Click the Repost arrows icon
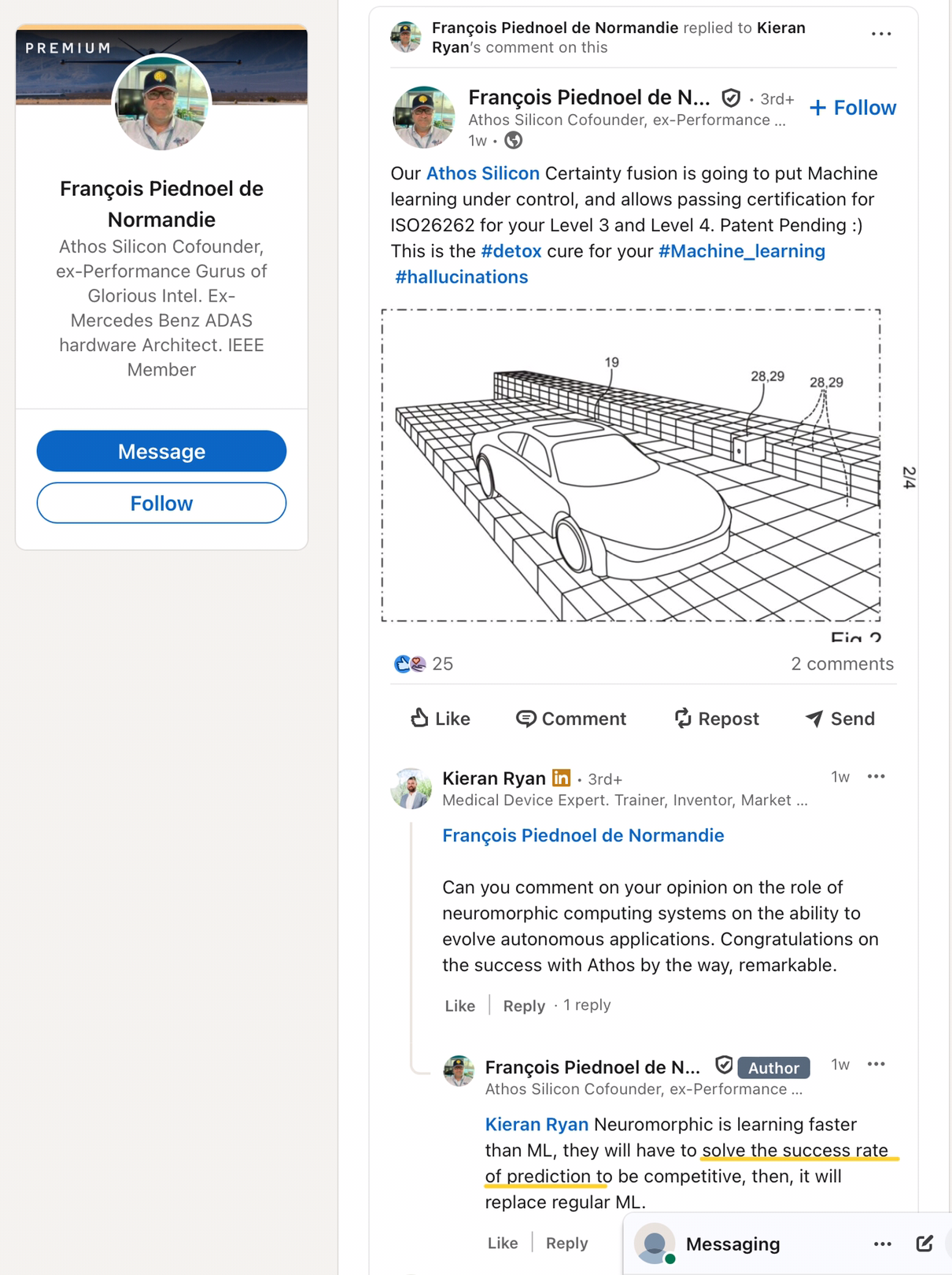This screenshot has width=952, height=1275. click(682, 718)
